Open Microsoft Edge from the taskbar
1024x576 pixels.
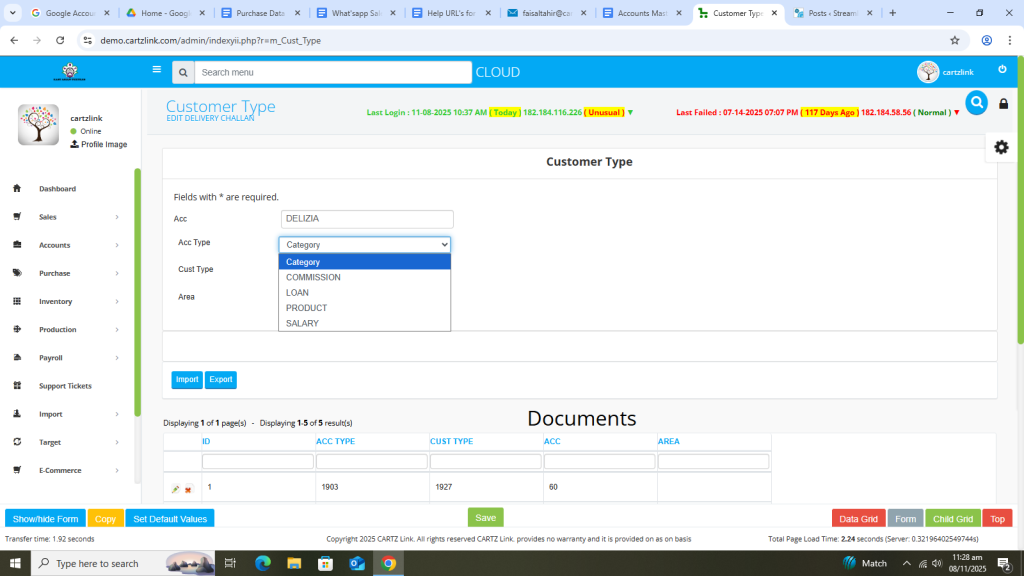(263, 563)
